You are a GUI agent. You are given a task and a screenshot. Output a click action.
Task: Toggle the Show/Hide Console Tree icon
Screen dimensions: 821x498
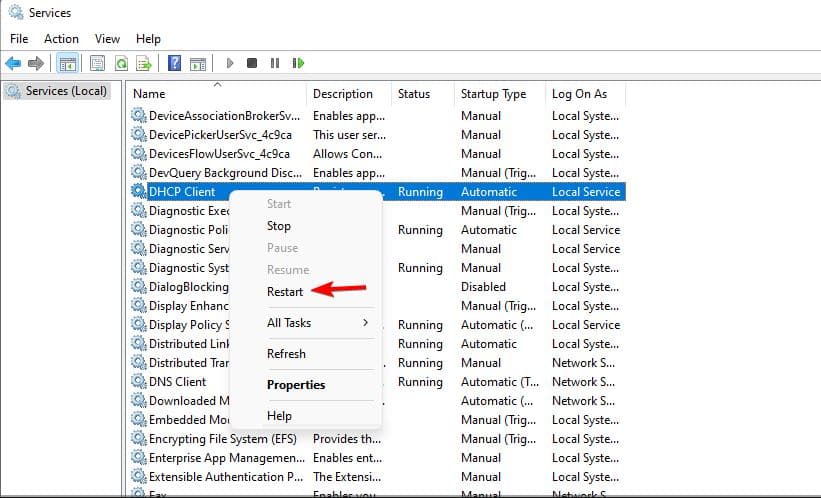click(68, 63)
